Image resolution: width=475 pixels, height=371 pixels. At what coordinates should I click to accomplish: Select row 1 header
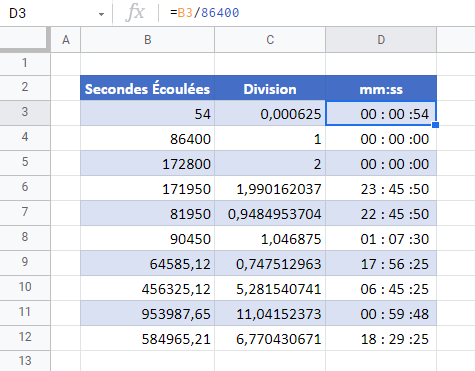[x=25, y=63]
